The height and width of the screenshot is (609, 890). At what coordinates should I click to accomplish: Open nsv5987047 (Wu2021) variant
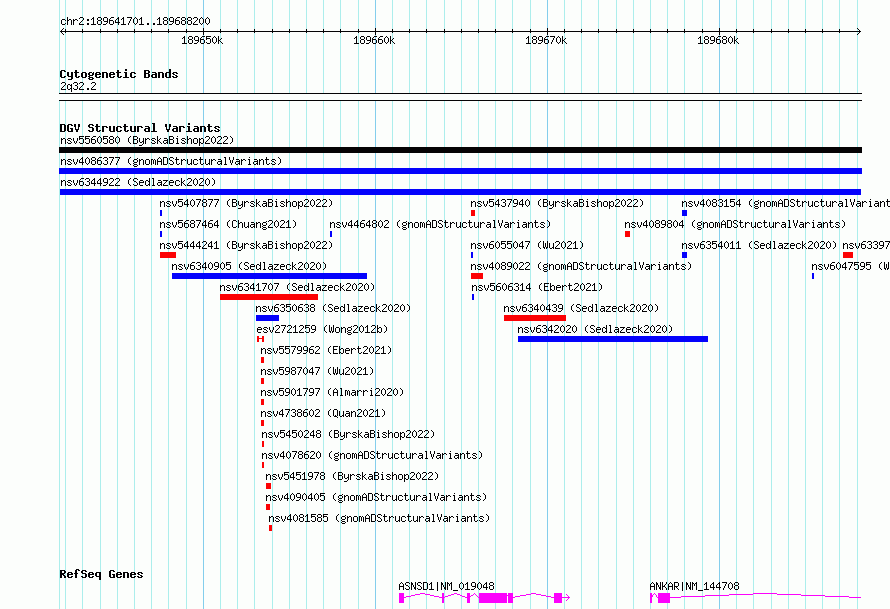(317, 371)
